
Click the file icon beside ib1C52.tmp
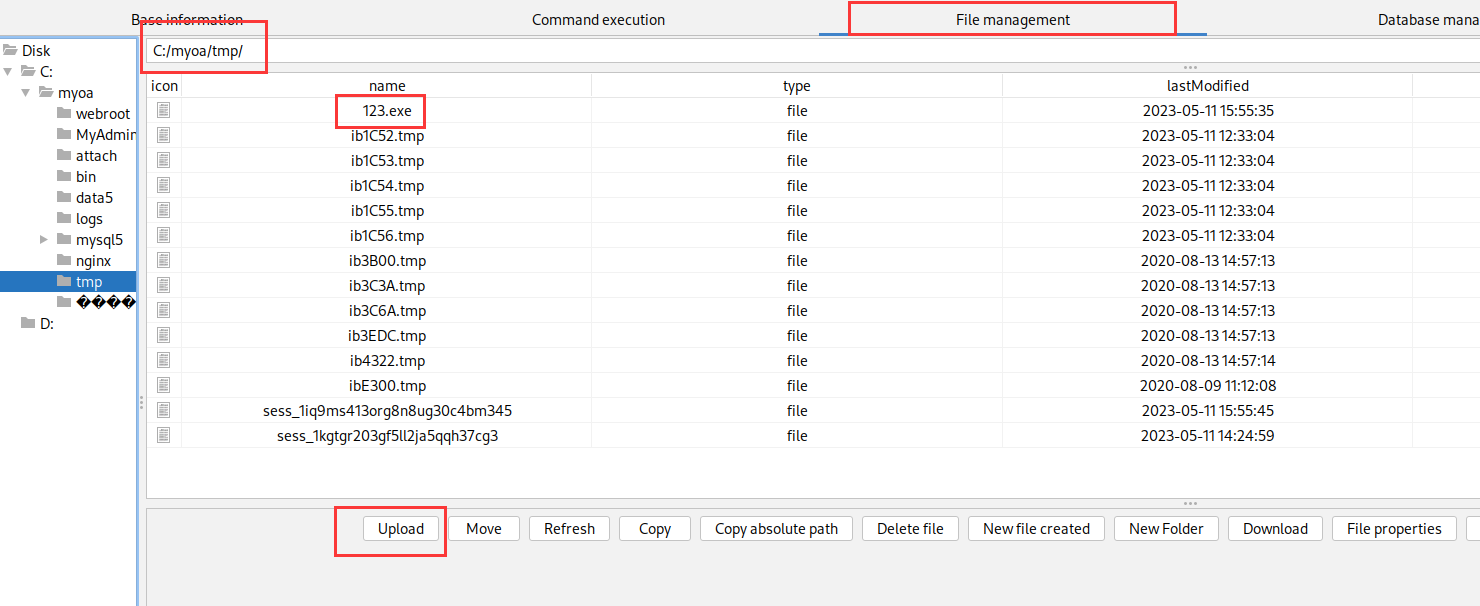pos(164,135)
